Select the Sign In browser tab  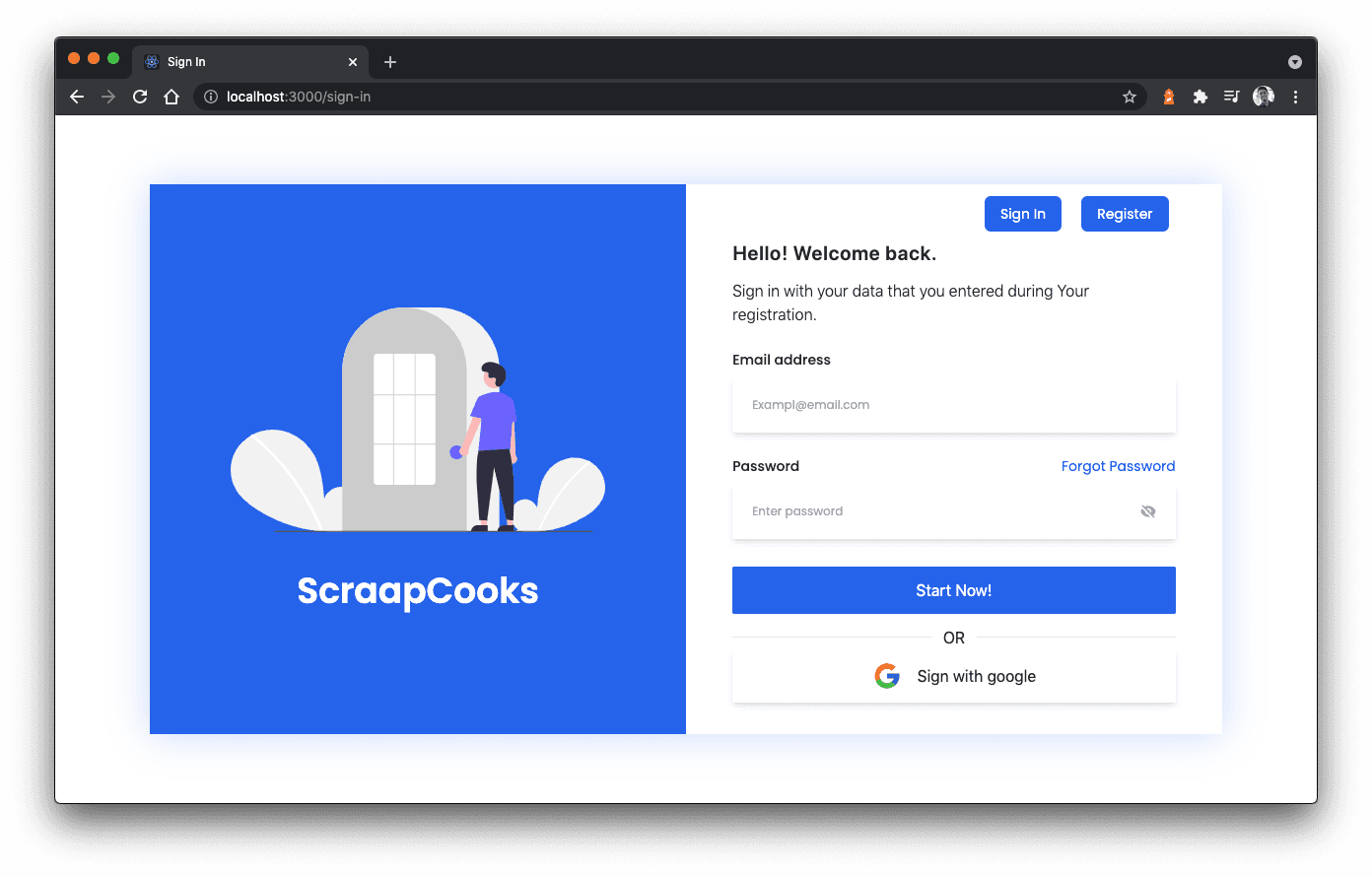(251, 62)
